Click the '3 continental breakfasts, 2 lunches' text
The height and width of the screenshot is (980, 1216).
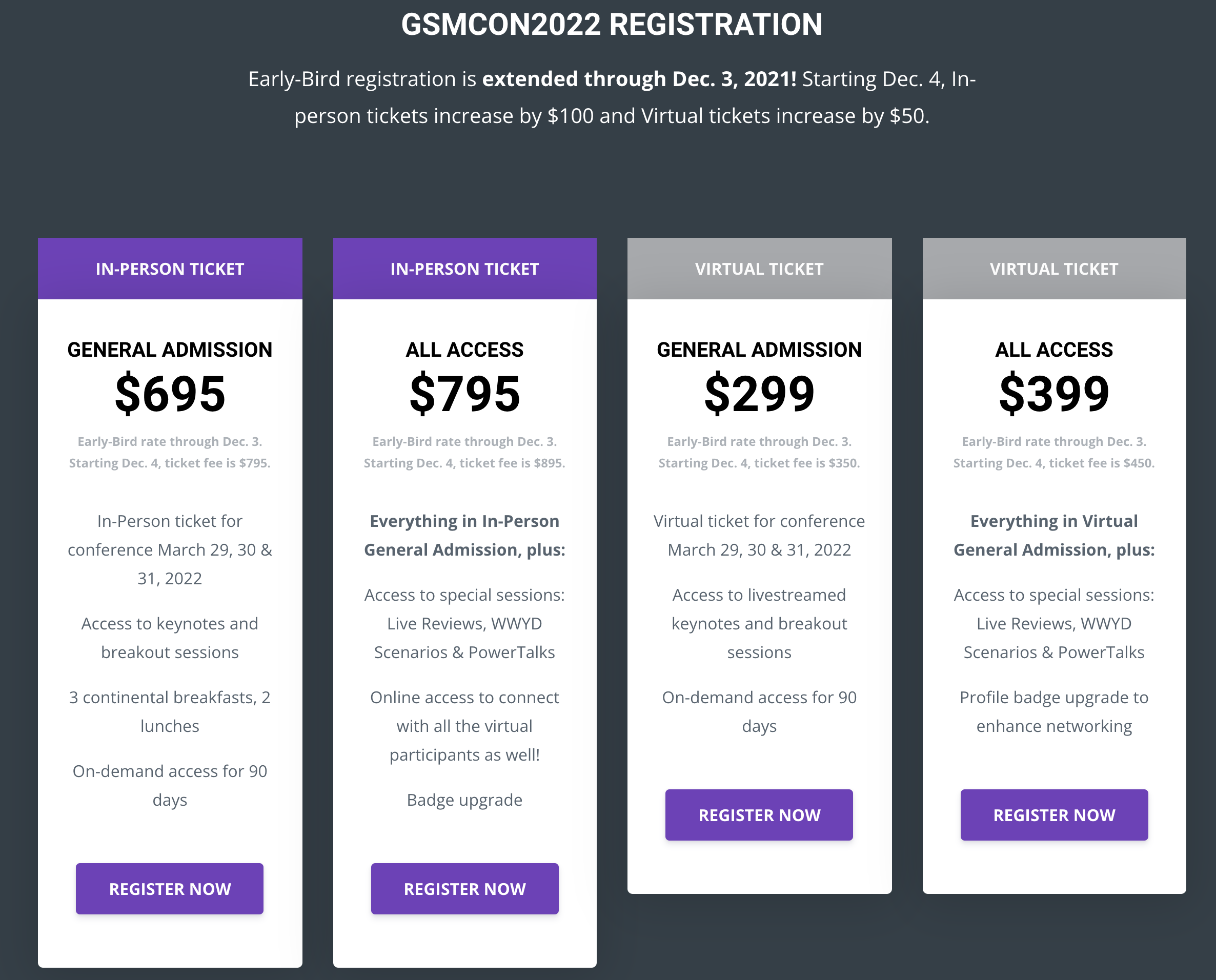(x=169, y=711)
